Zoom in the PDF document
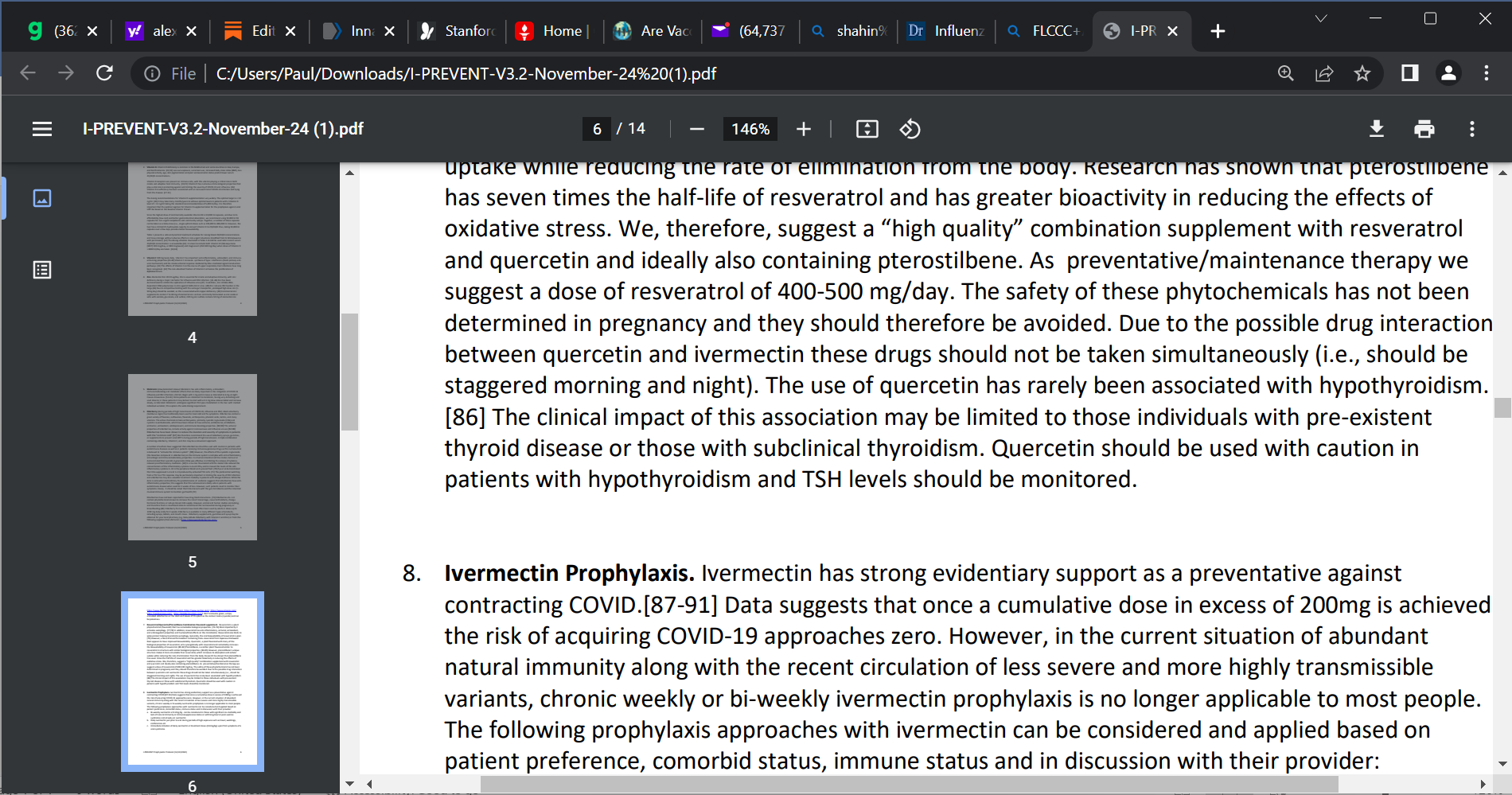This screenshot has height=795, width=1512. pos(804,129)
